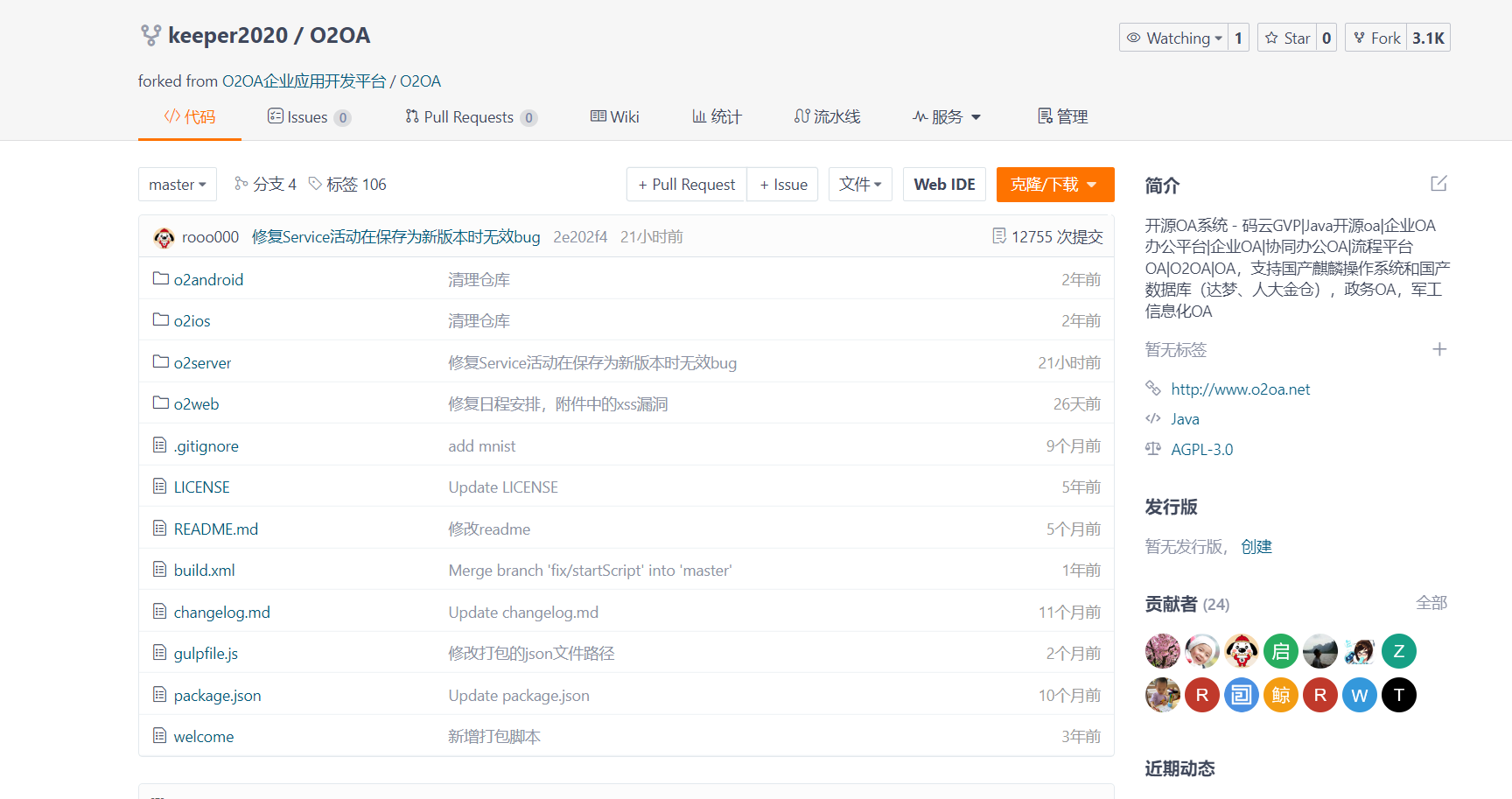Expand the 文件 dropdown
Screen dimensions: 1512x799
860,185
